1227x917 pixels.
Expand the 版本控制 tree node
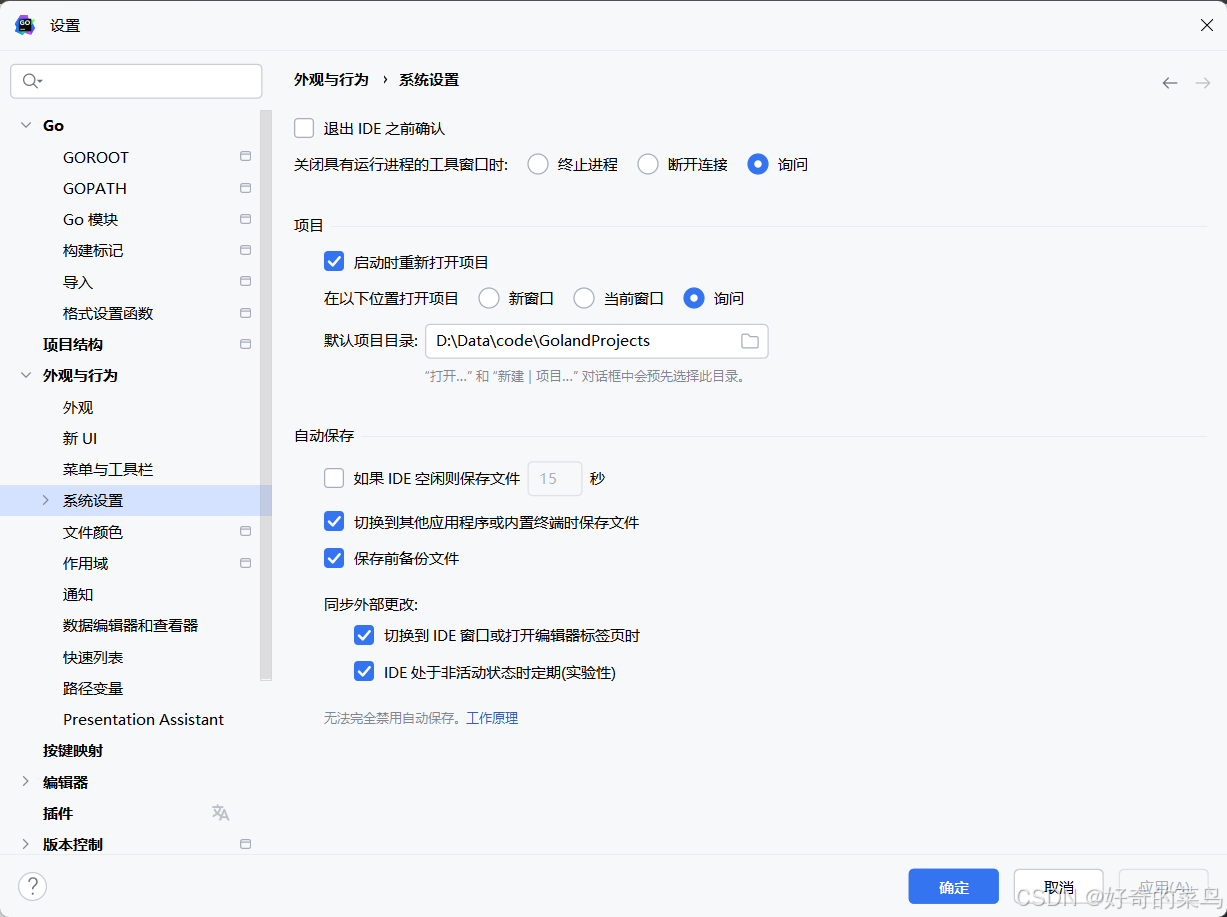(25, 844)
